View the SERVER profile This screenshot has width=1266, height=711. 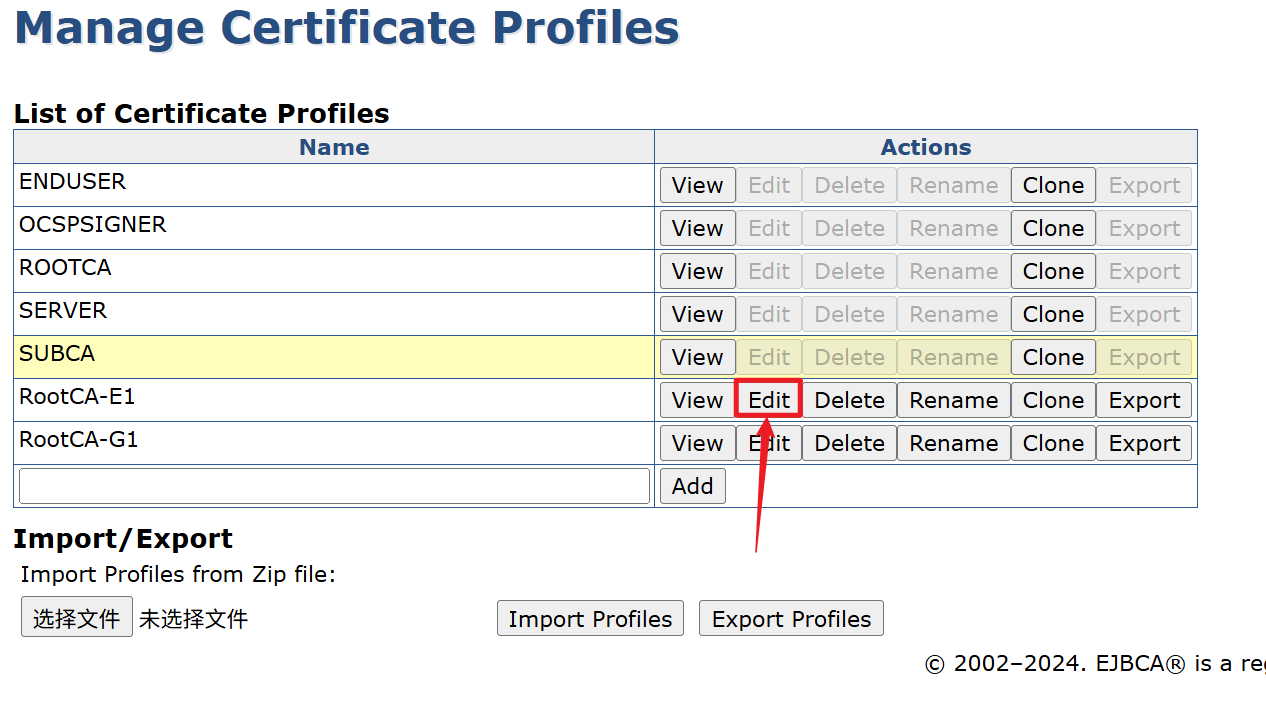coord(697,315)
